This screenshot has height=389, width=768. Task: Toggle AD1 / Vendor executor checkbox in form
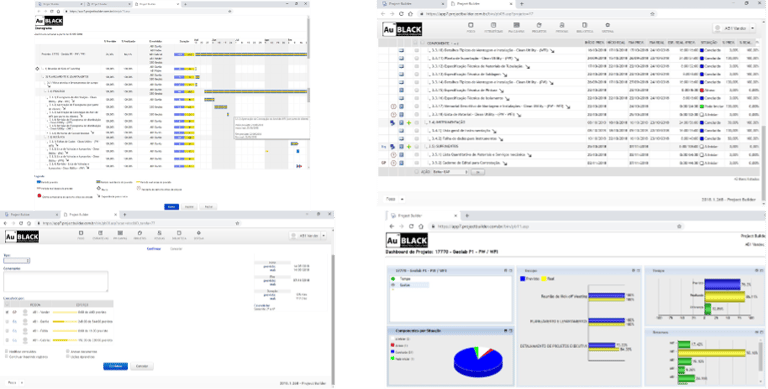tap(7, 312)
